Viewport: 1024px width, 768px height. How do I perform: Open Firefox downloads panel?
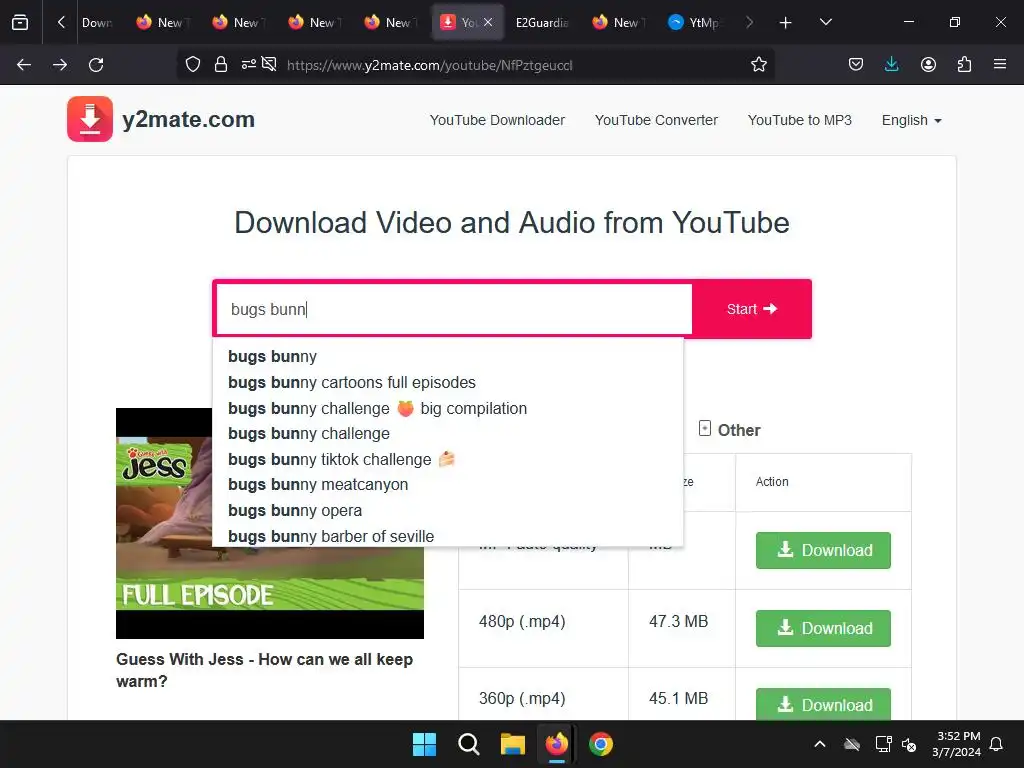pyautogui.click(x=891, y=65)
